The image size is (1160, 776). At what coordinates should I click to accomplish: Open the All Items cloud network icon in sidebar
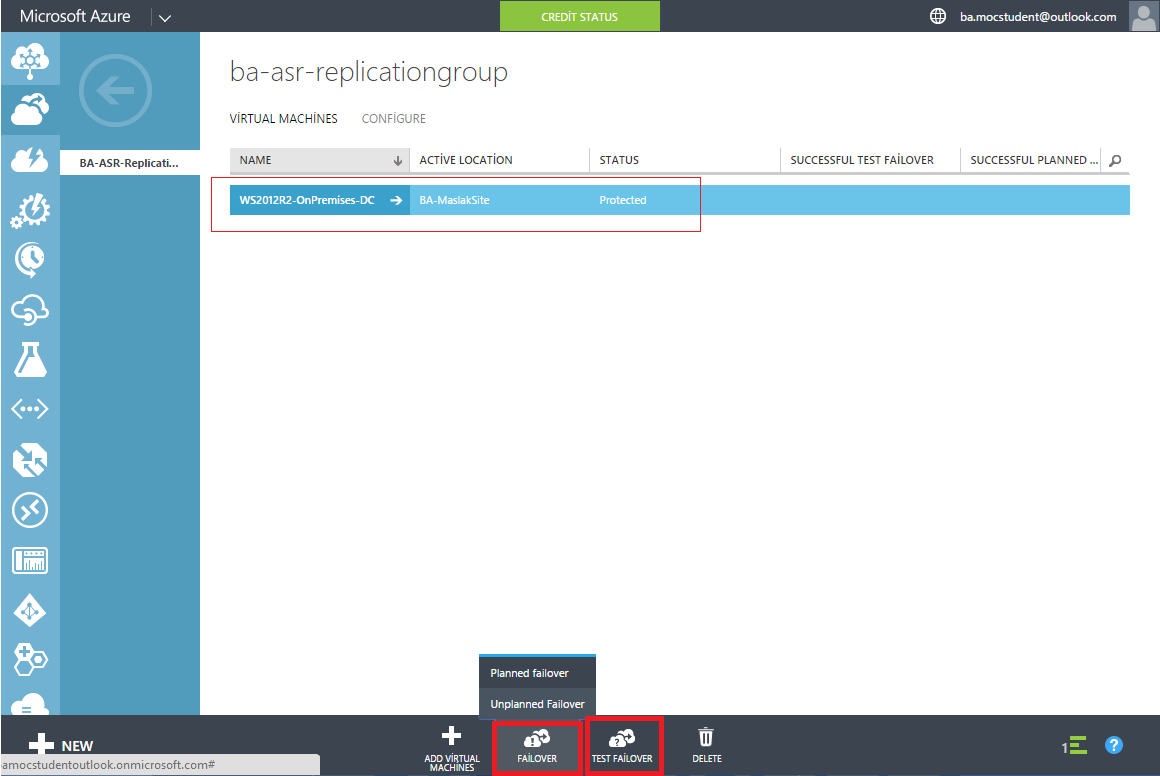tap(30, 61)
